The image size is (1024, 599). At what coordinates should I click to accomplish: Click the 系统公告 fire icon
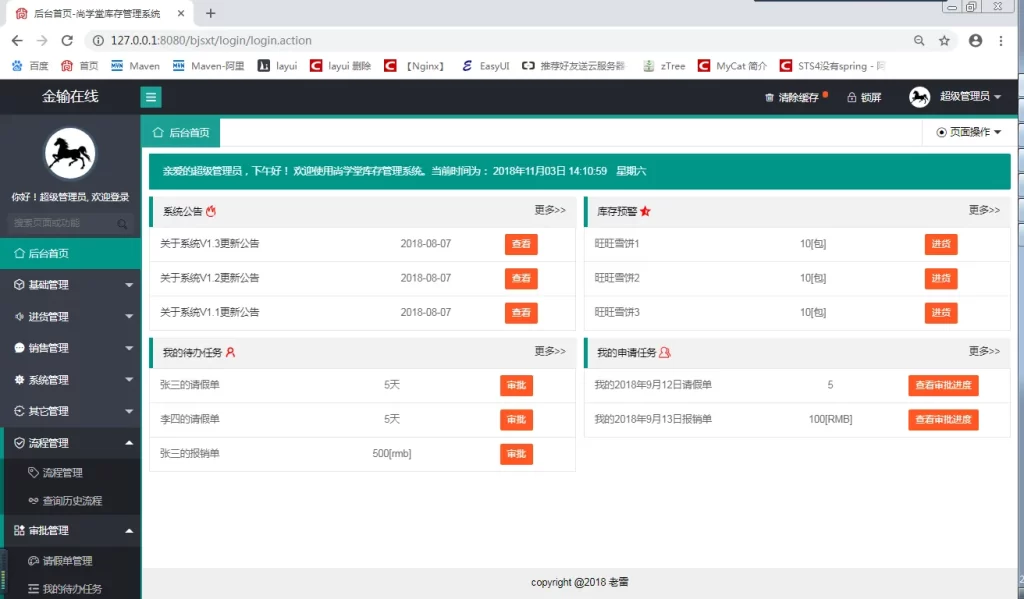211,210
